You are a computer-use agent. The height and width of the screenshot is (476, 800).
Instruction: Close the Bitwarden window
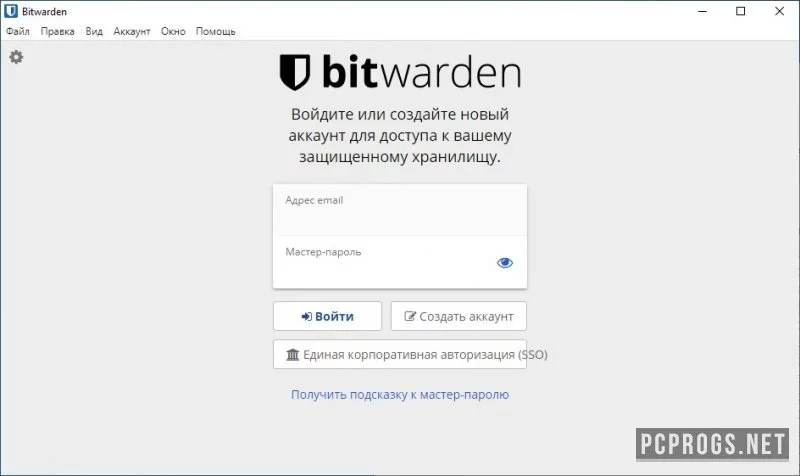point(780,11)
